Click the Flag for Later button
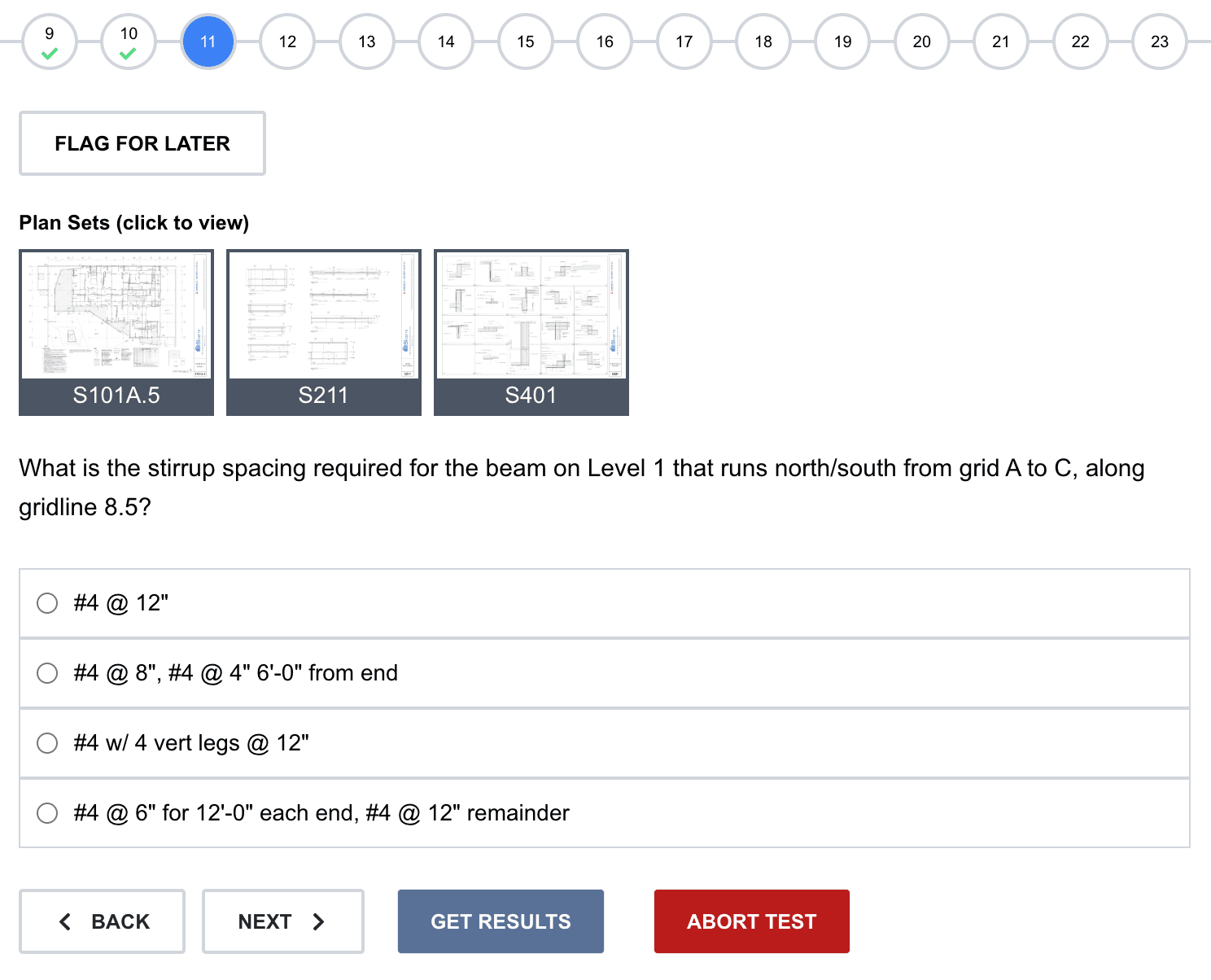 coord(142,143)
